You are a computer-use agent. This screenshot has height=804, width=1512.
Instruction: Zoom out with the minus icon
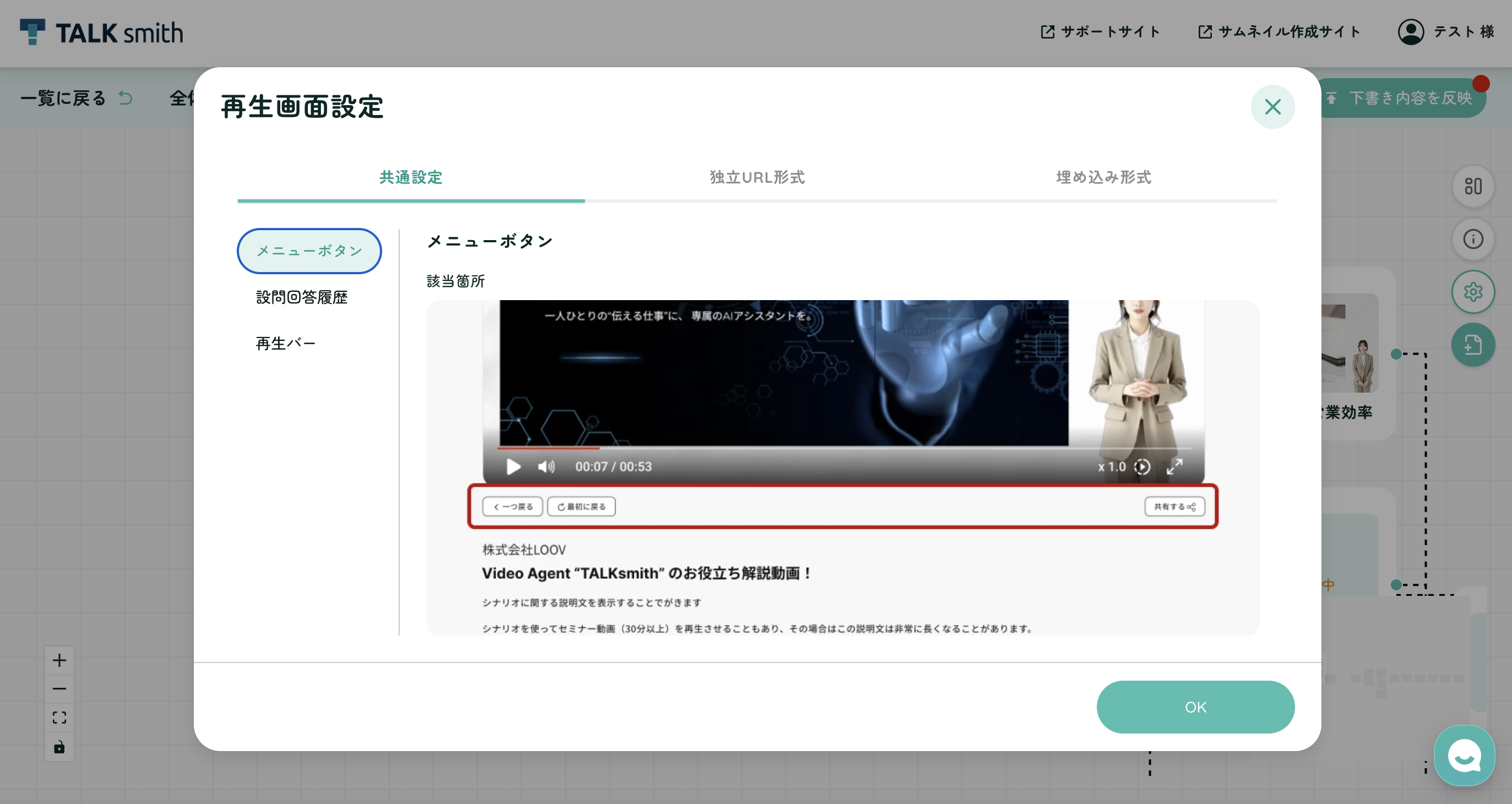click(x=59, y=689)
